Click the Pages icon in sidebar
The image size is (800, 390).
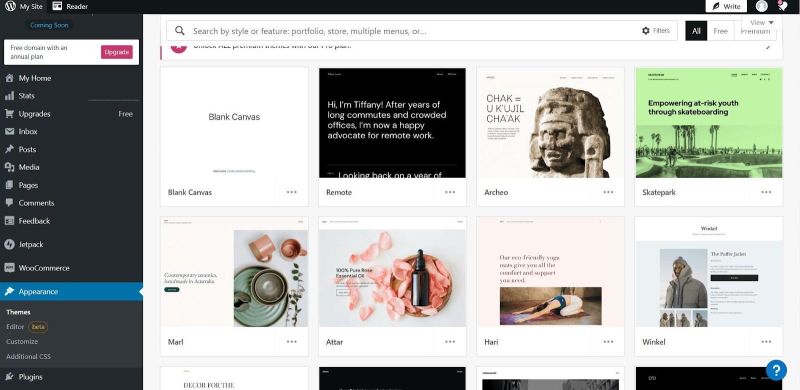[9, 185]
